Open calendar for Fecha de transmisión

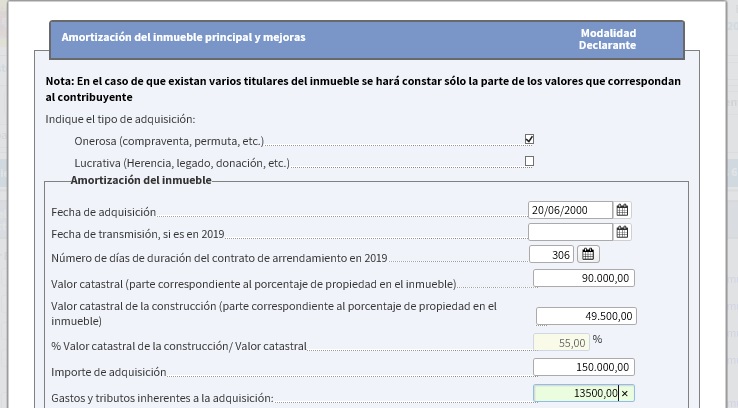tap(622, 232)
